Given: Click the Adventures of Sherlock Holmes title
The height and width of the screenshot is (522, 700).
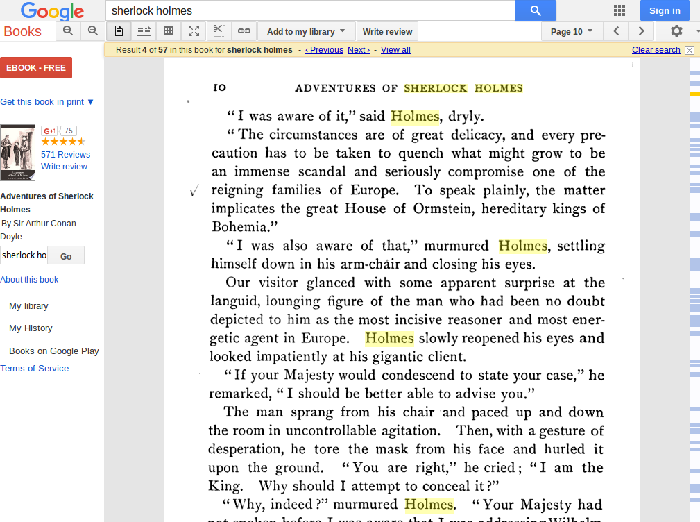Looking at the screenshot, I should click(x=47, y=202).
